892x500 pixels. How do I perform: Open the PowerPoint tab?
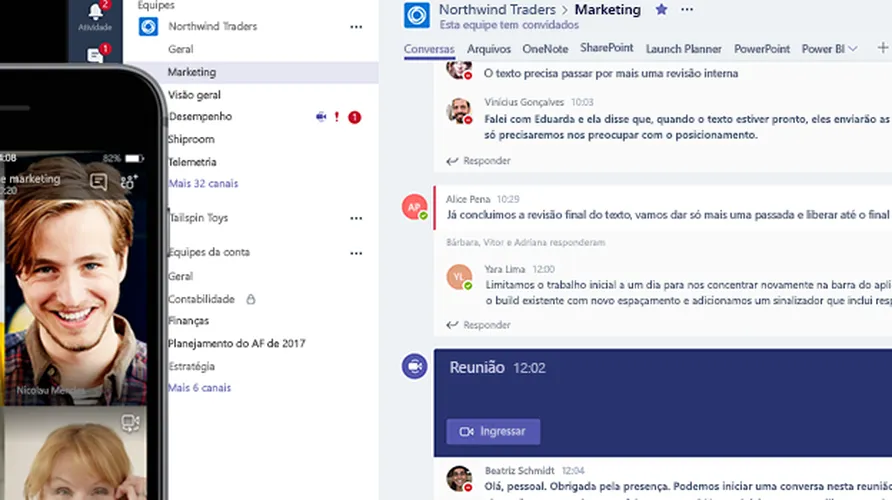pyautogui.click(x=762, y=49)
